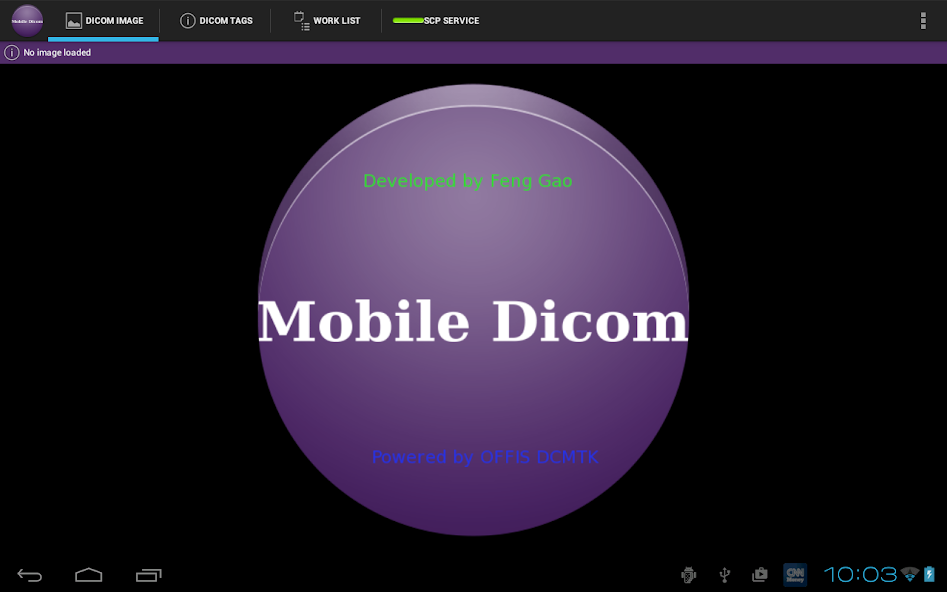Tap the image icon on DICOM IMAGE tab
This screenshot has width=947, height=592.
(x=72, y=19)
